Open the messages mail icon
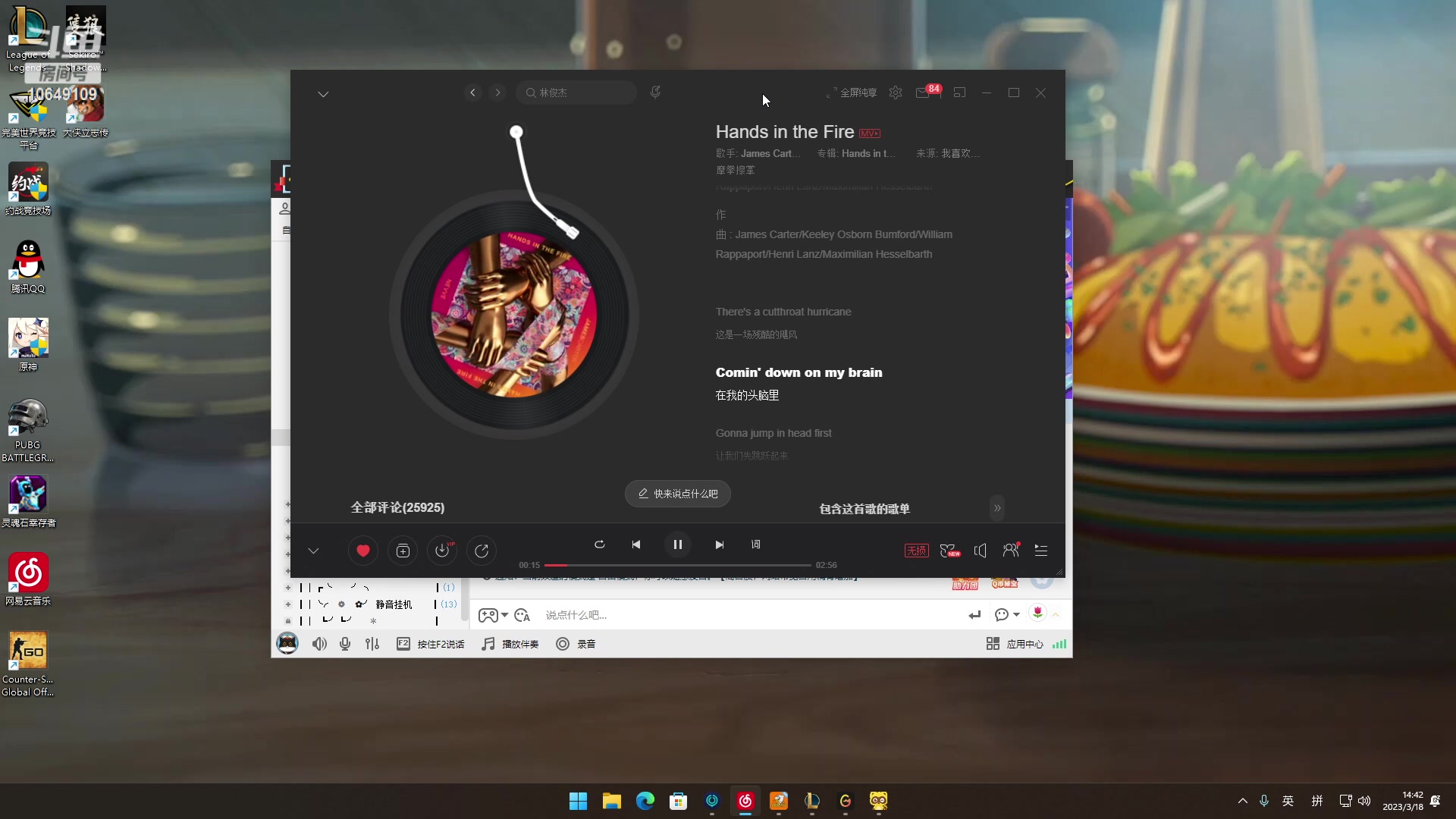The width and height of the screenshot is (1456, 819). coord(922,93)
